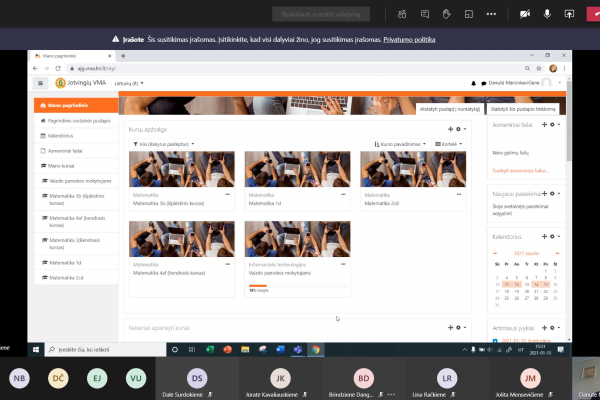Viewport: 600px width, 400px height.
Task: Open the Privatumo politika link
Action: coord(409,39)
